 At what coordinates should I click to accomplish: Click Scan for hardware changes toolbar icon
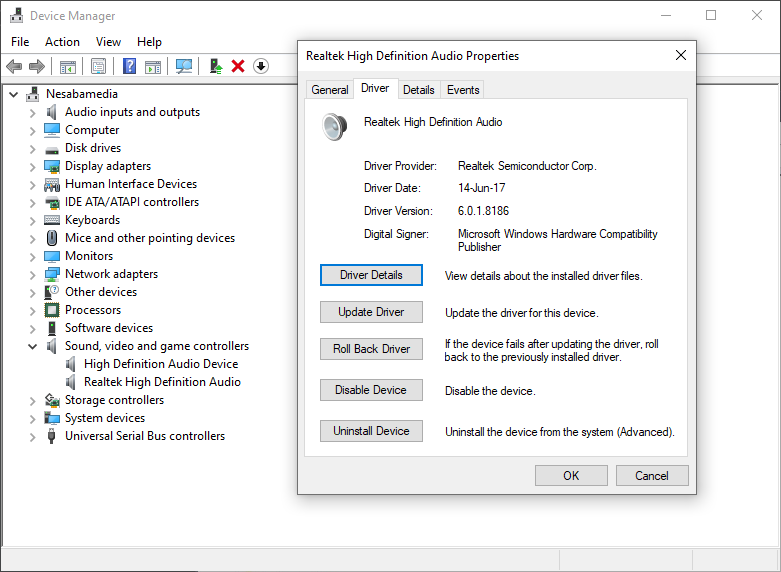tap(184, 66)
